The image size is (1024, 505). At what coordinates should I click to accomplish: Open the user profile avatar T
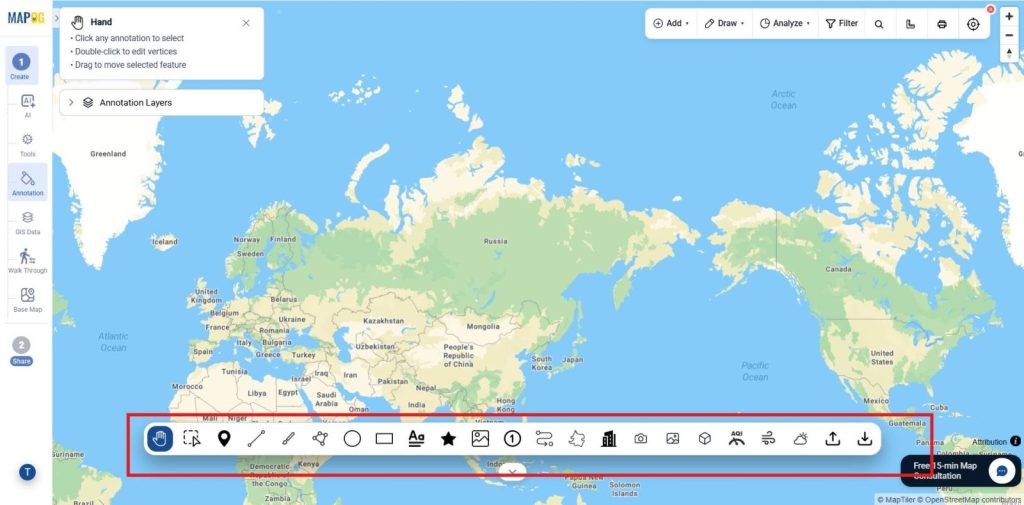tap(27, 472)
